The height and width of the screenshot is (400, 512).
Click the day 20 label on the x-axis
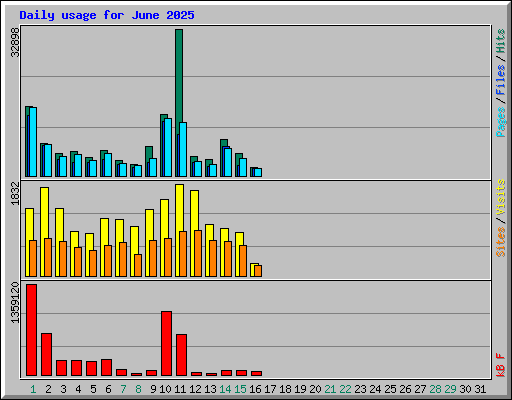click(315, 389)
